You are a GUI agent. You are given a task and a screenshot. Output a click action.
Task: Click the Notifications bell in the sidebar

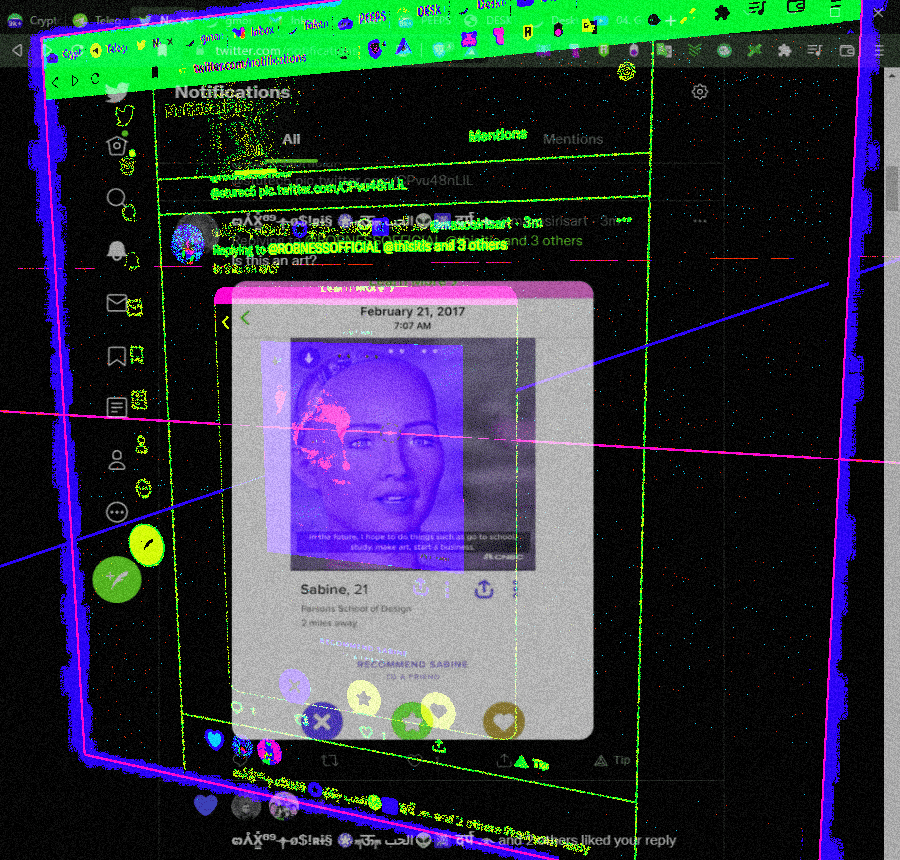[117, 251]
